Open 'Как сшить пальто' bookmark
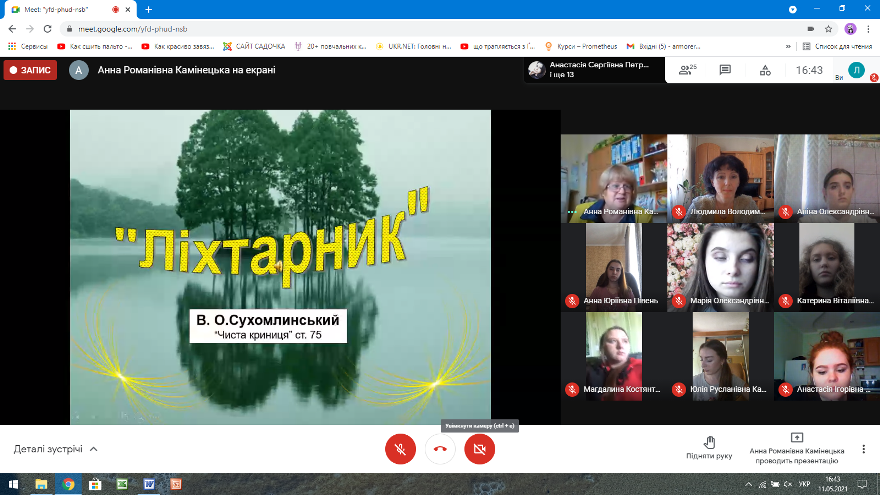Image resolution: width=880 pixels, height=495 pixels. click(x=94, y=47)
